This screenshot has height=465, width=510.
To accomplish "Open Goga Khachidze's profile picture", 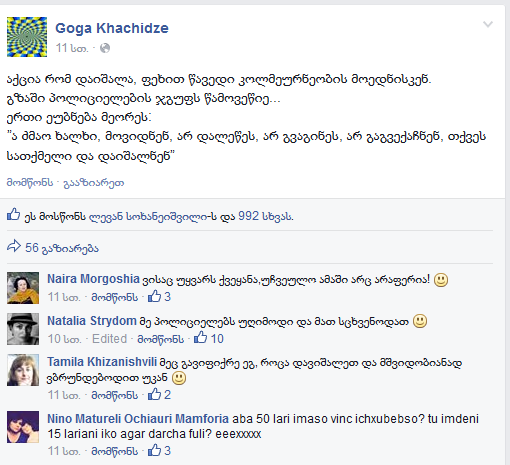I will pyautogui.click(x=27, y=37).
